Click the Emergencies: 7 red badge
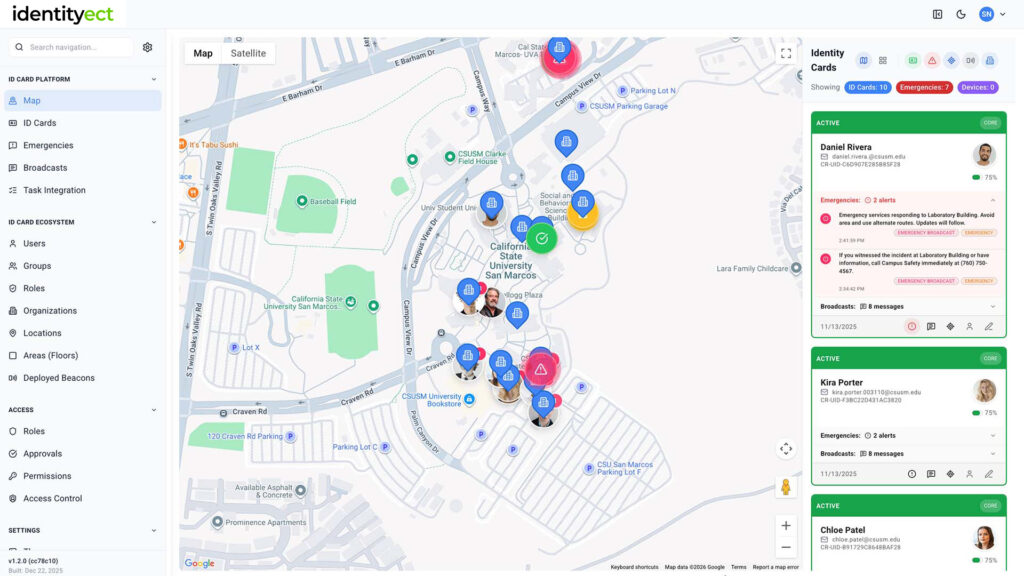Screen dimensions: 1024x576 (x=924, y=87)
